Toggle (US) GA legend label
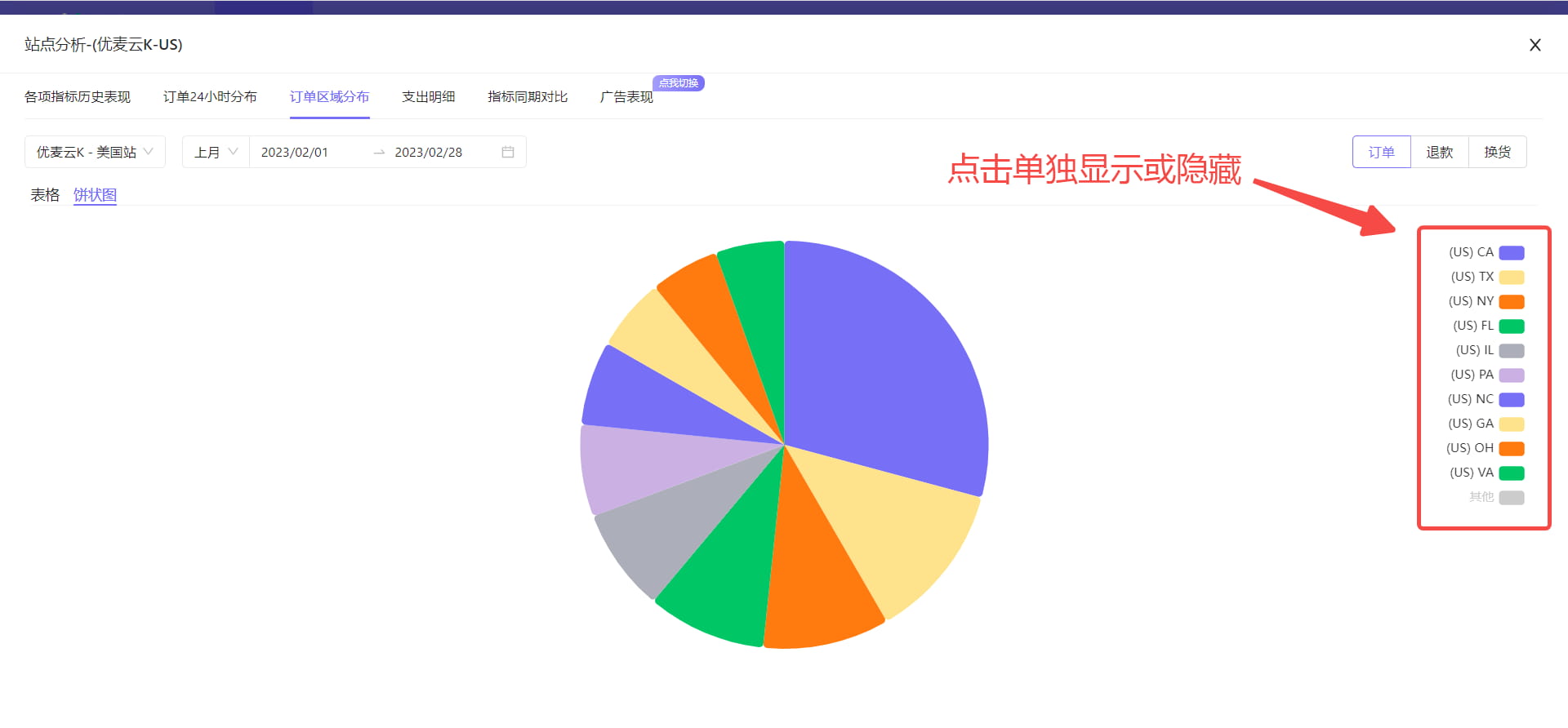Screen dimensions: 1568x728 click(x=1471, y=424)
